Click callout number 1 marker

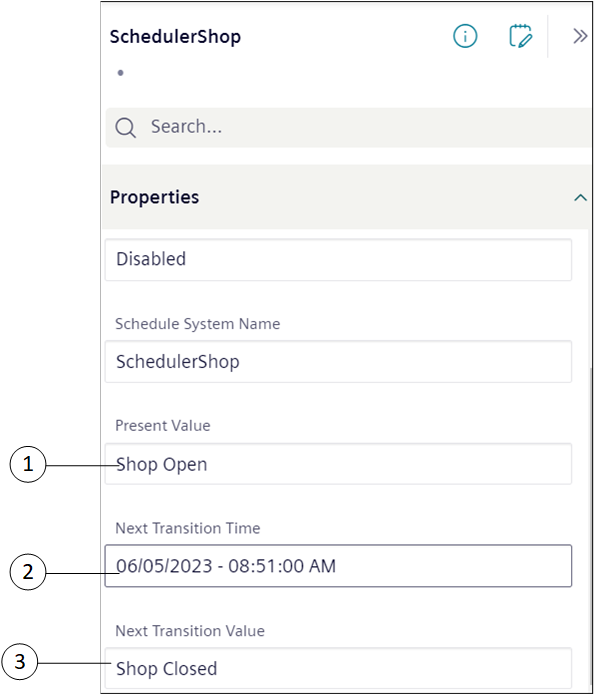28,465
